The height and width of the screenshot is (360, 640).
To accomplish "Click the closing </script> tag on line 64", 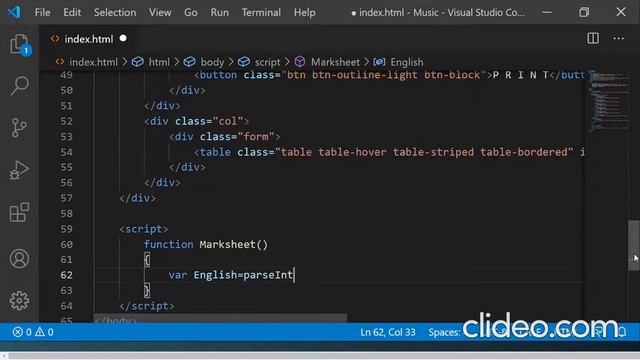I will pos(147,306).
